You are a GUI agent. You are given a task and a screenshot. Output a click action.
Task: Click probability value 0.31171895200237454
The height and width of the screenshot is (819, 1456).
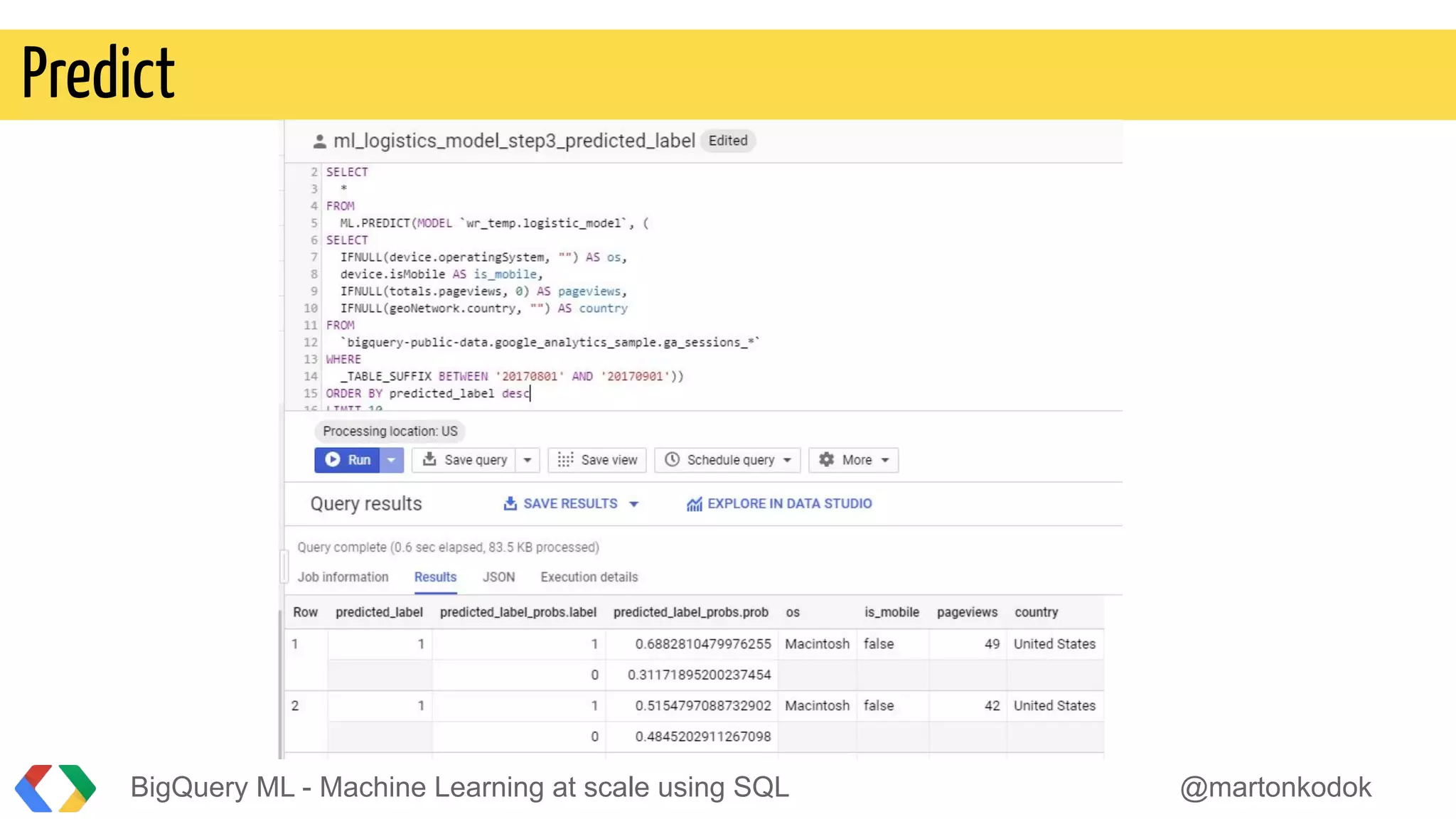[699, 675]
